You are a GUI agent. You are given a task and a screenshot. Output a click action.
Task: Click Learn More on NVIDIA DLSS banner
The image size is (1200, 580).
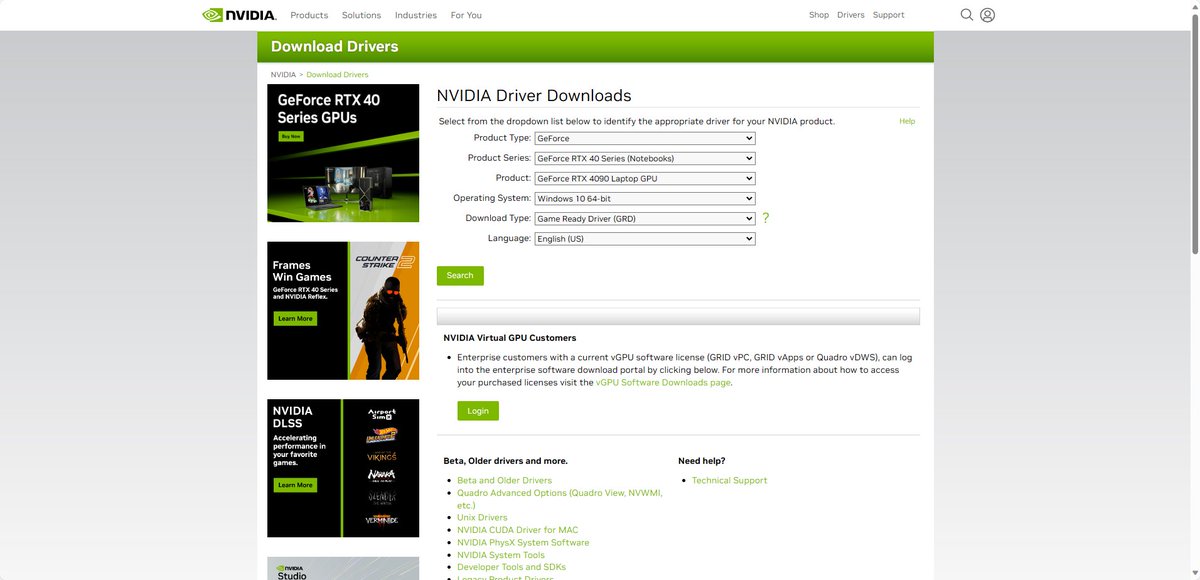click(x=295, y=485)
